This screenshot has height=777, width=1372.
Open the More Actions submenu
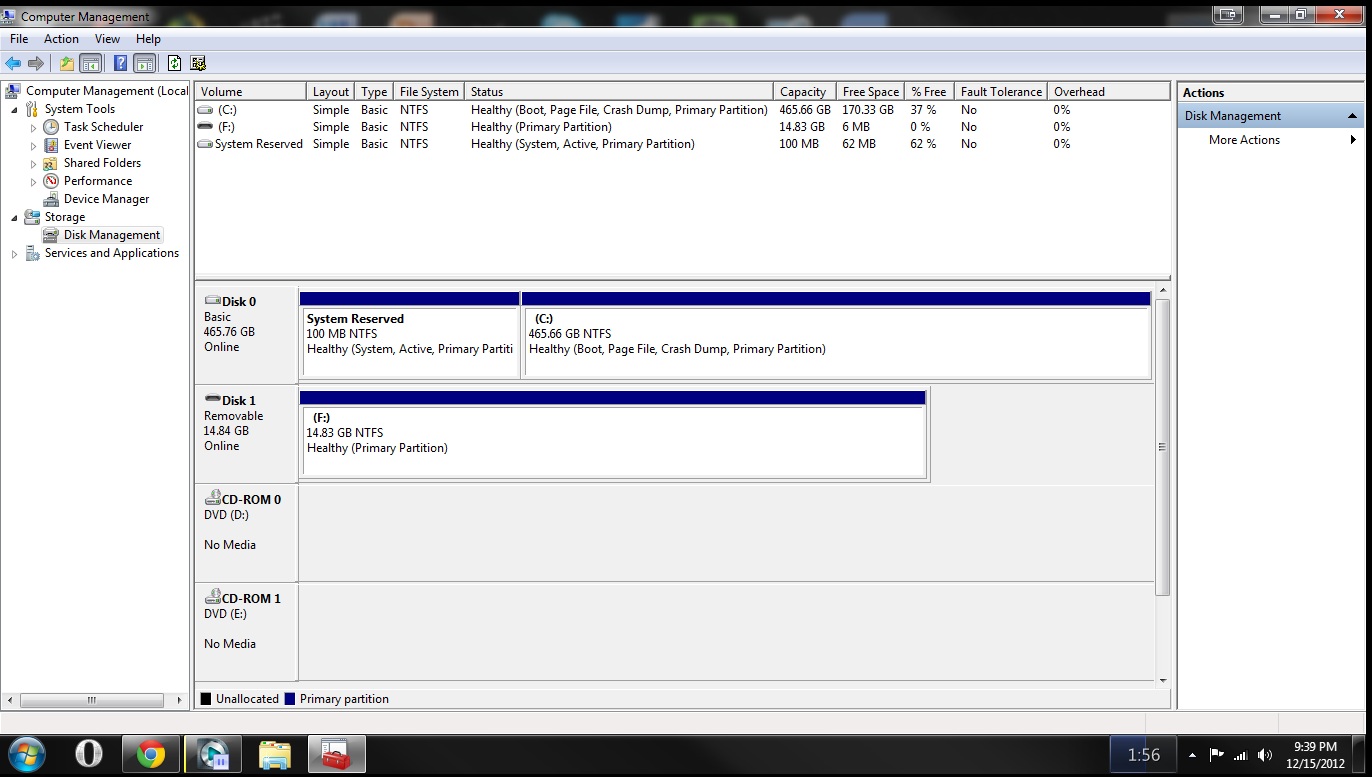pyautogui.click(x=1270, y=140)
